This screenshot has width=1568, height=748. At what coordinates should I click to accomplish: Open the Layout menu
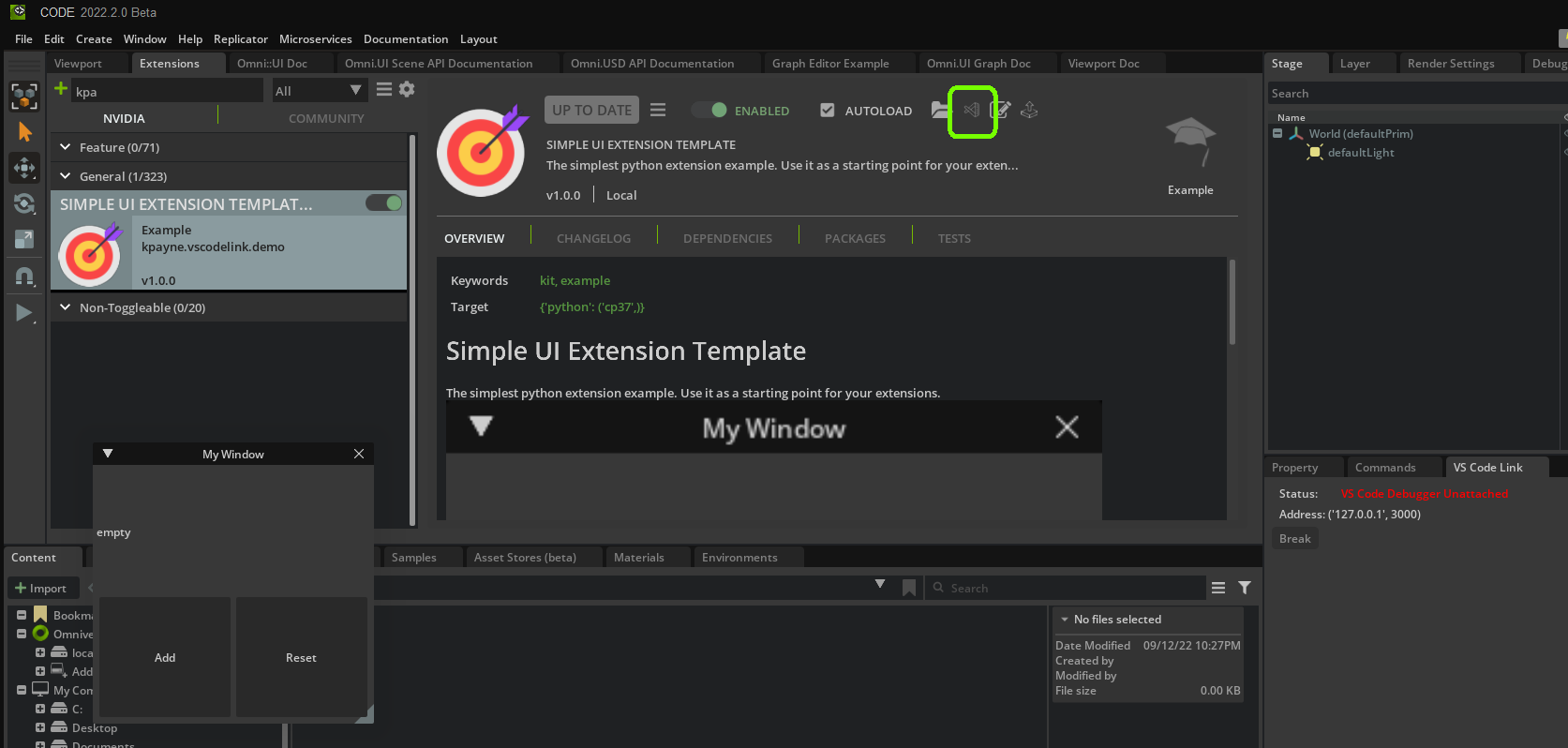tap(478, 38)
